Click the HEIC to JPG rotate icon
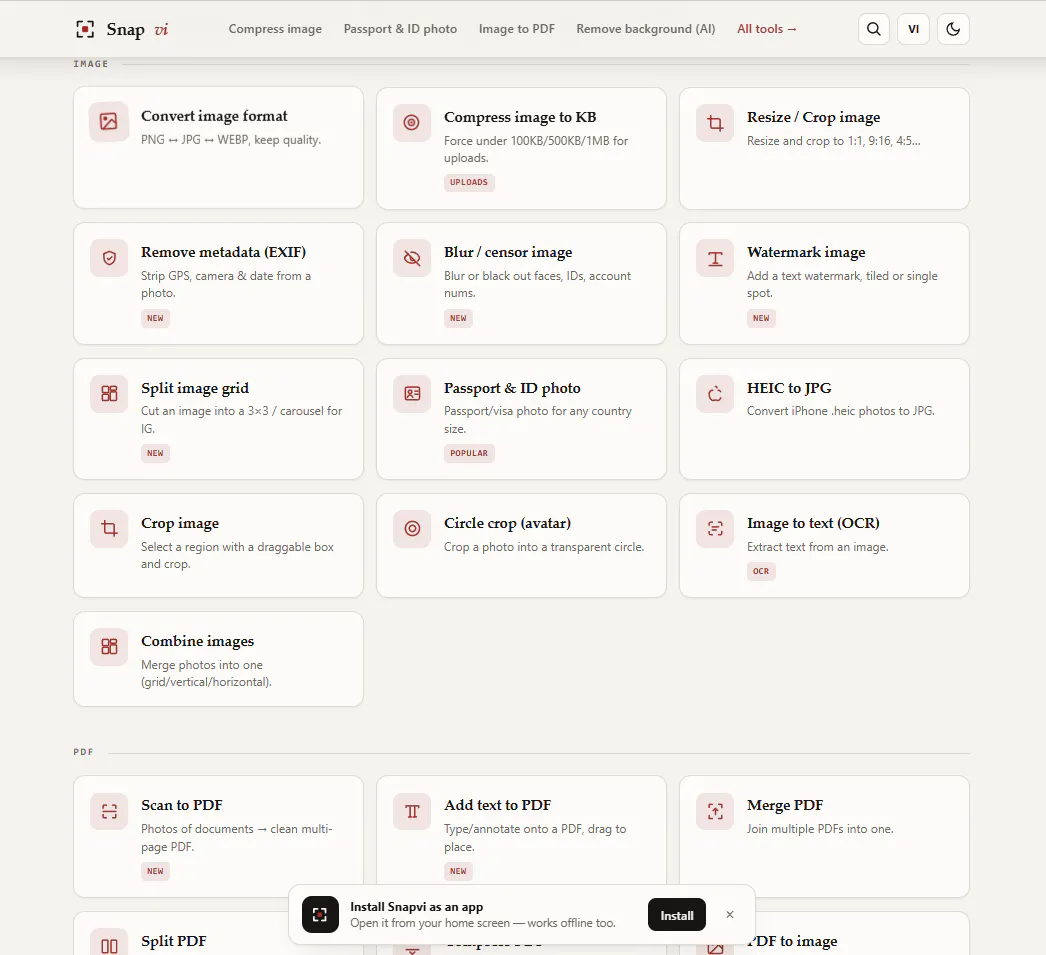This screenshot has height=955, width=1046. pyautogui.click(x=715, y=393)
